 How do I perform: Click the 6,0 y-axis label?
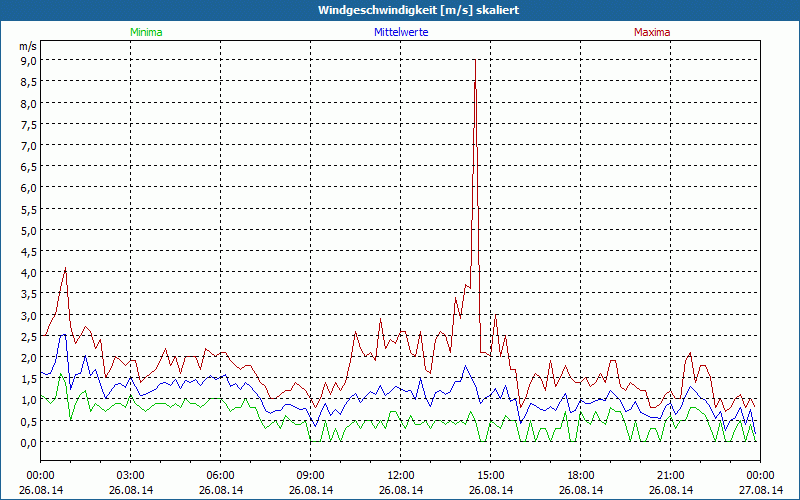(x=28, y=188)
